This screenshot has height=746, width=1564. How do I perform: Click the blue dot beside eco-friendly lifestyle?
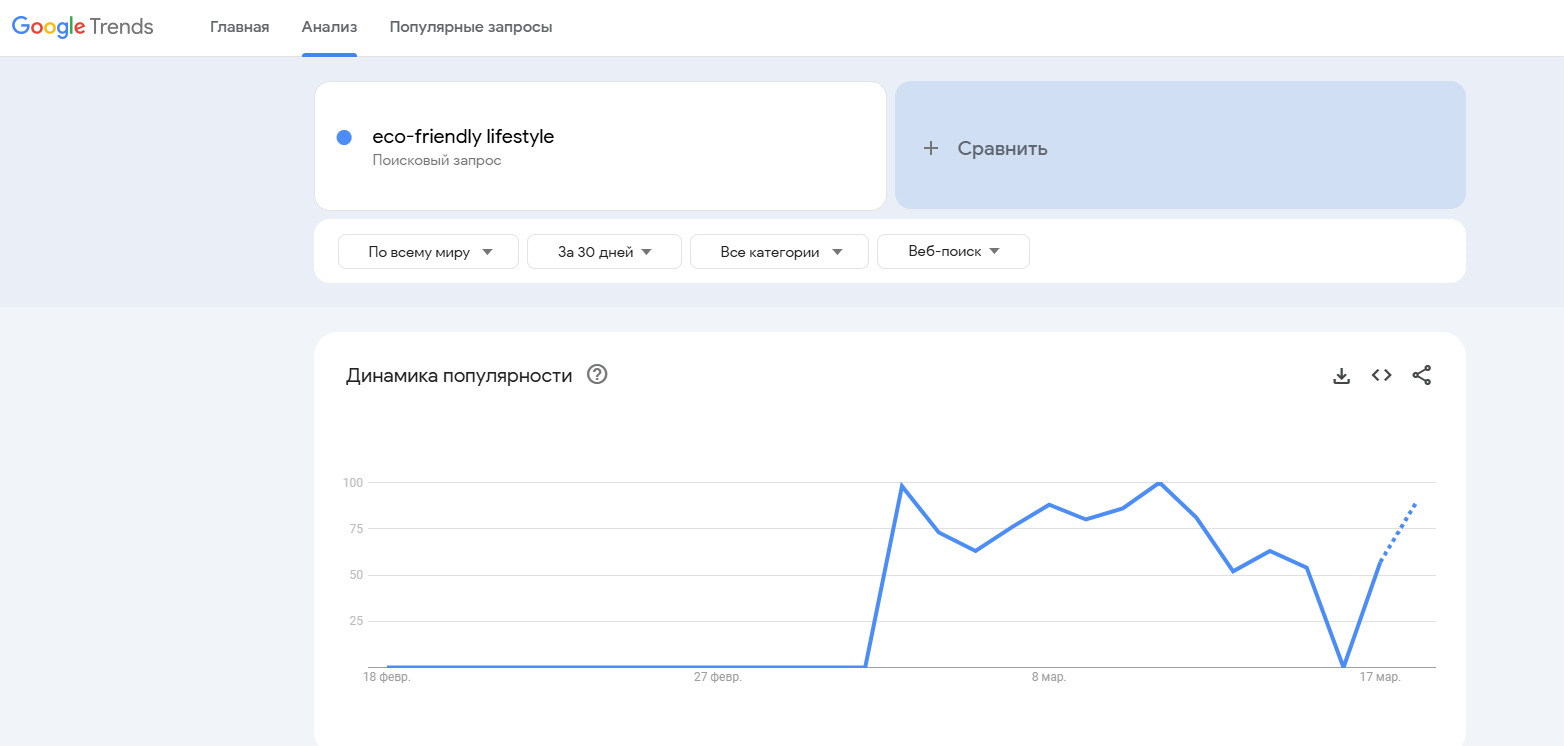(x=344, y=138)
